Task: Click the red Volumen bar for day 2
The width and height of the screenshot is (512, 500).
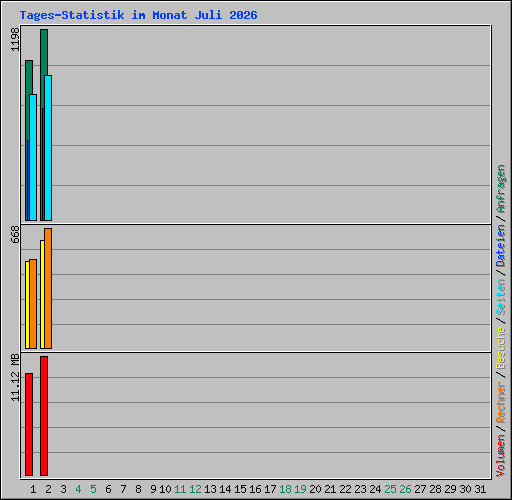Action: 44,416
